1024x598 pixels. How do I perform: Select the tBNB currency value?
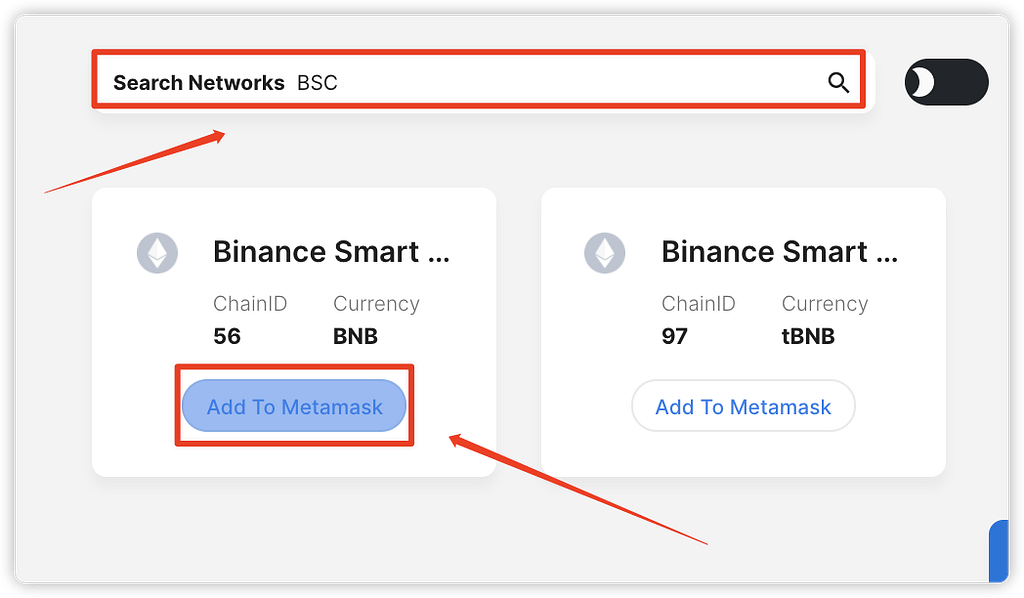click(x=808, y=336)
